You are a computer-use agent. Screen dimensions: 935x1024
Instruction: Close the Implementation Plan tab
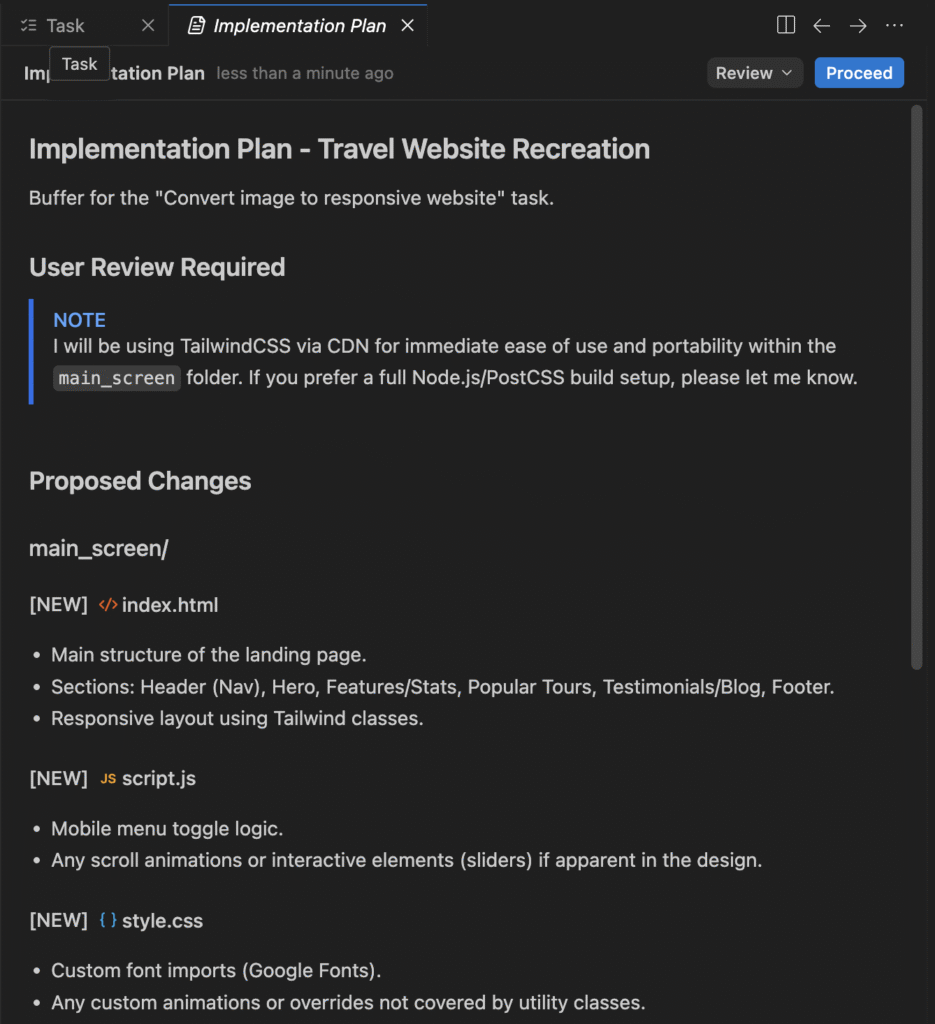coord(407,26)
